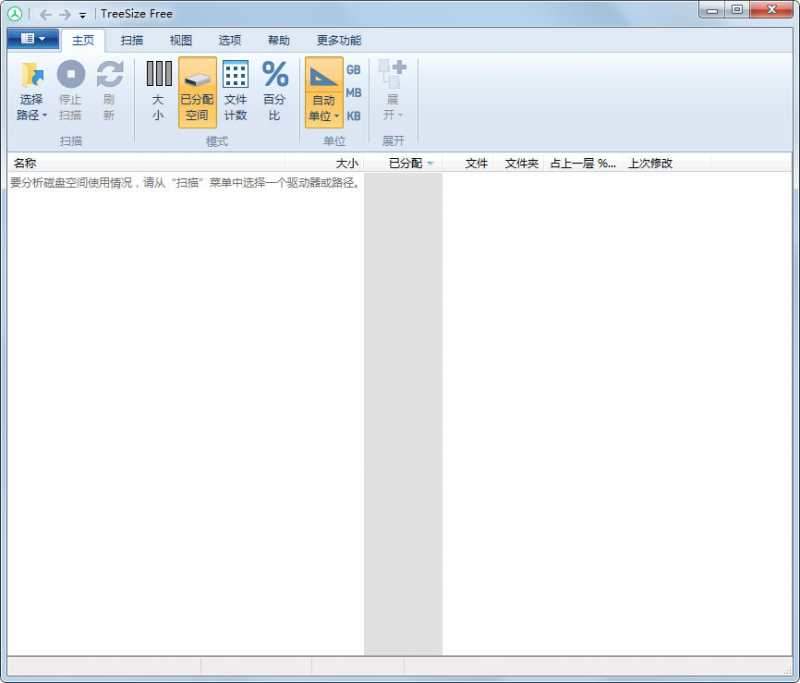This screenshot has width=800, height=683.
Task: Set display unit to GB
Action: [354, 70]
